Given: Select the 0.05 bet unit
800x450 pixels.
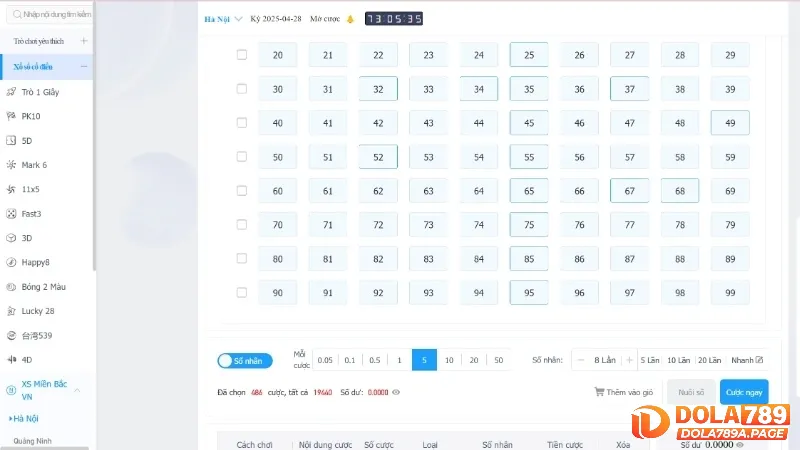Looking at the screenshot, I should (x=325, y=360).
